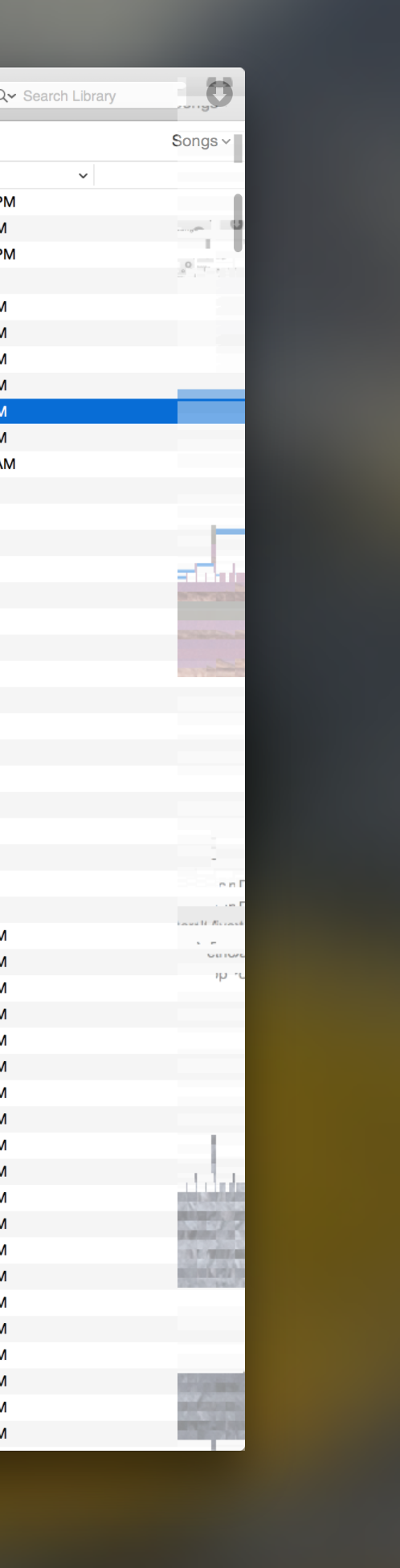
Task: Click the sort chevron in column header
Action: (83, 176)
